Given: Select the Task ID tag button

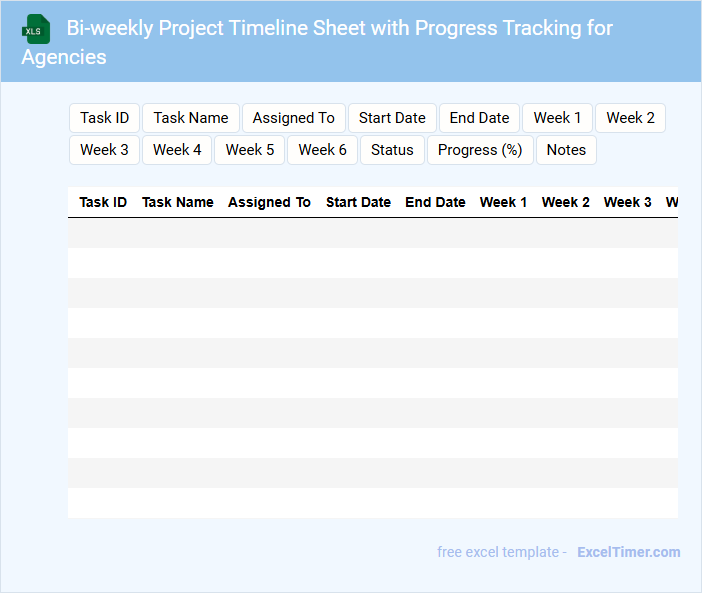Looking at the screenshot, I should coord(104,118).
